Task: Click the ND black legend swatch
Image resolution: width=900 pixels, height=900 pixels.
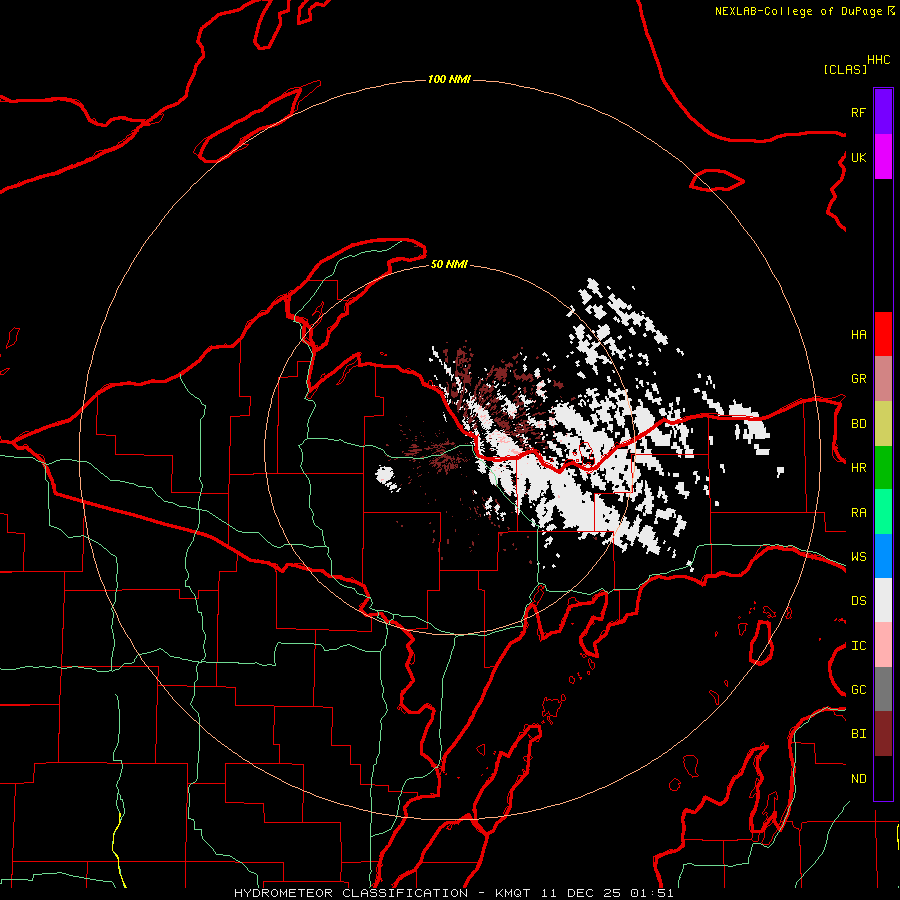Action: (x=883, y=778)
